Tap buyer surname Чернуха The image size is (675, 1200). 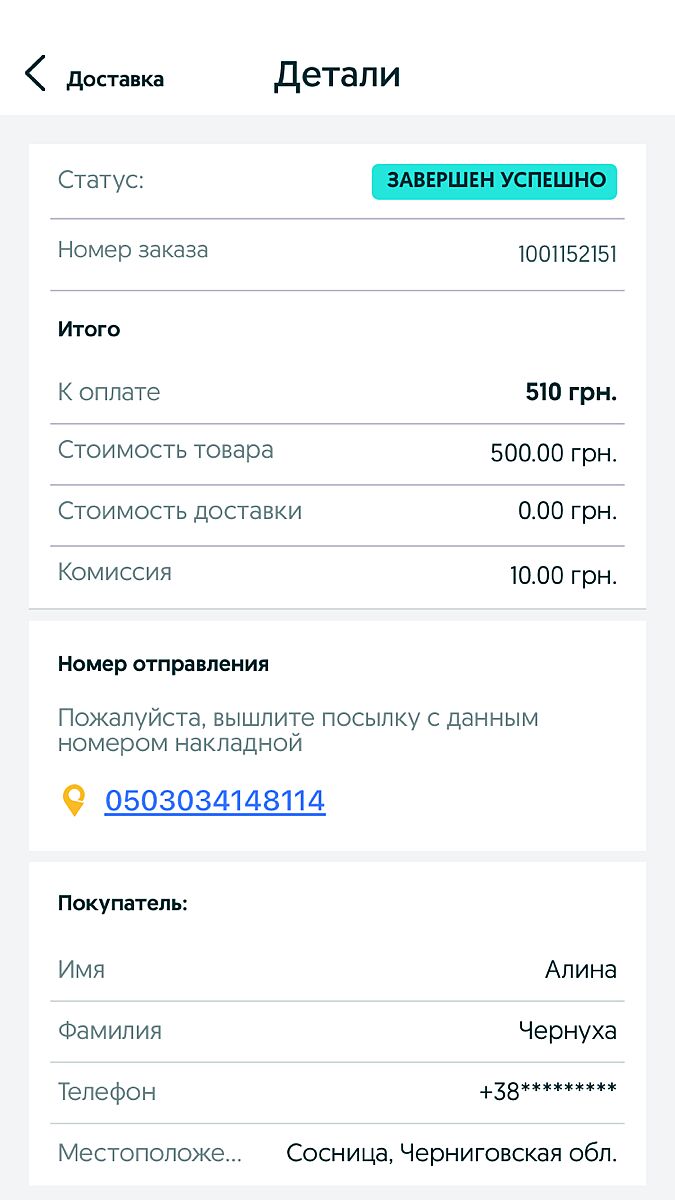[x=567, y=1030]
